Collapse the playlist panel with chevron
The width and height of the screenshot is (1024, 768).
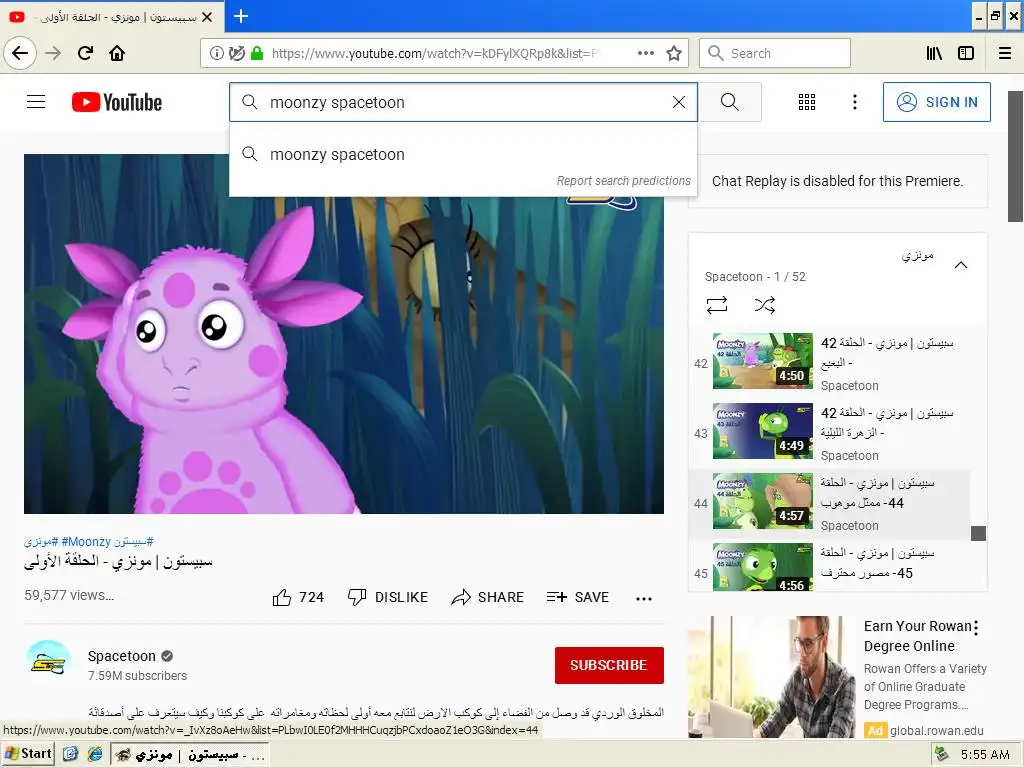(961, 265)
